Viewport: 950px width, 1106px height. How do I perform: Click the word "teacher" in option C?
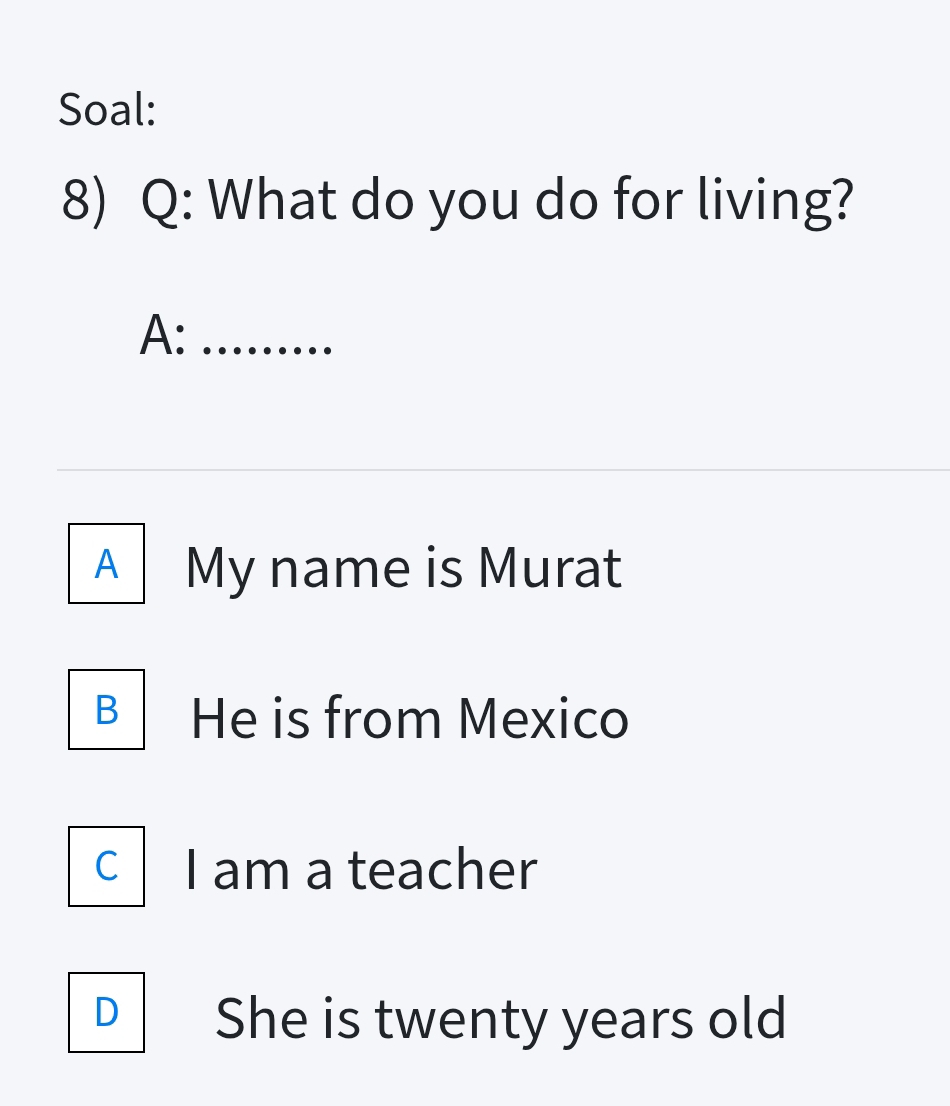442,869
